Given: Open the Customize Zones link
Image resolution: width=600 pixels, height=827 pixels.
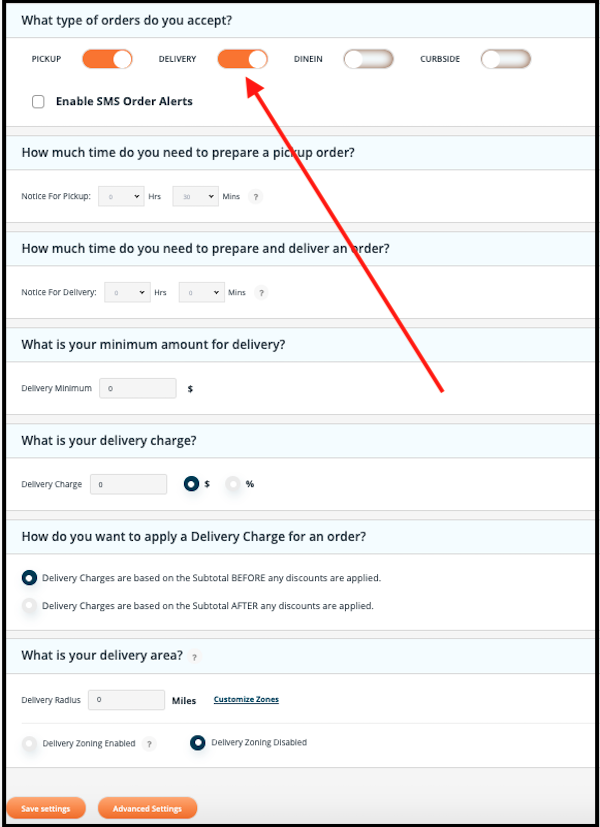Looking at the screenshot, I should click(245, 699).
